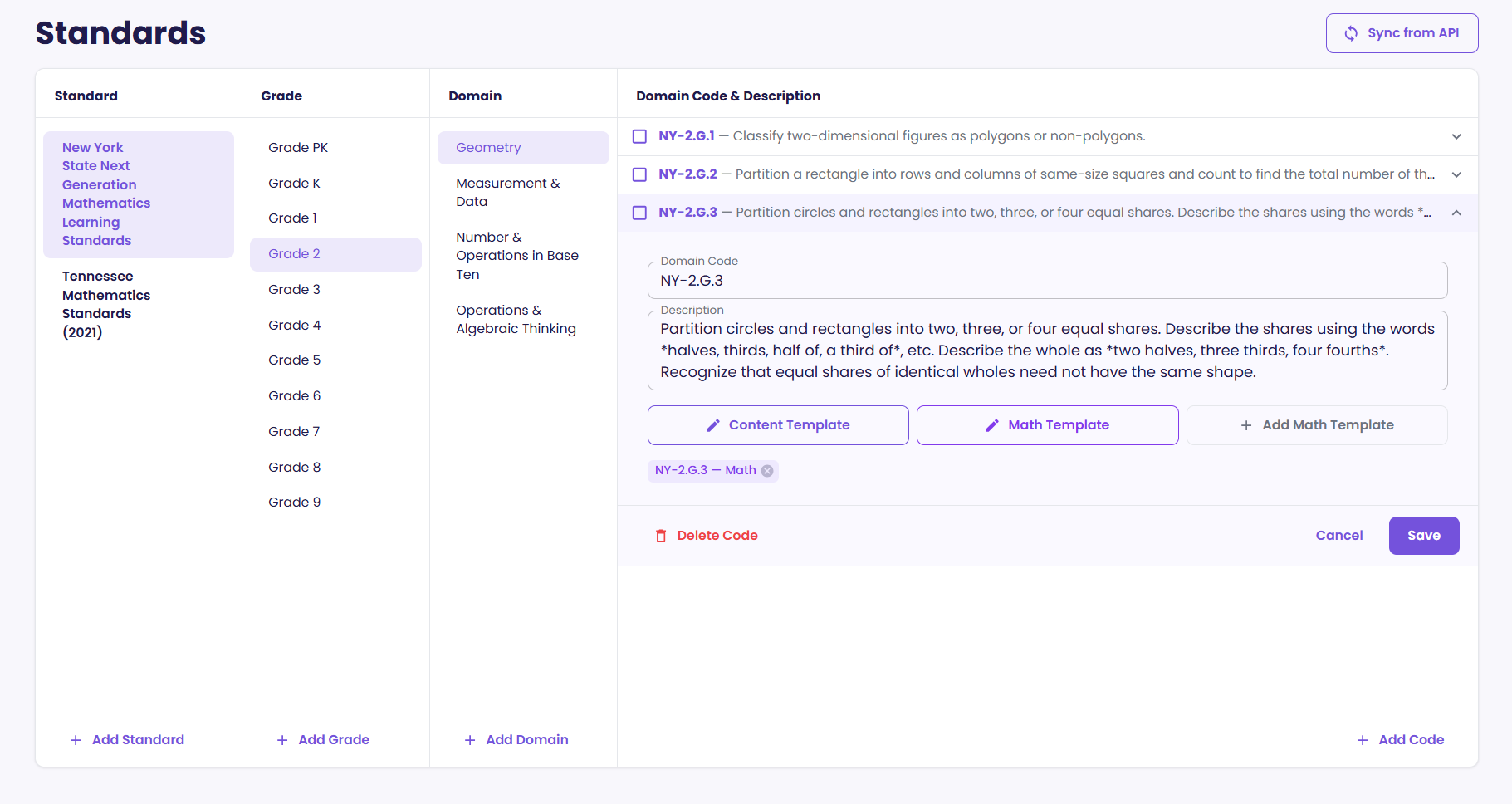Open Operations & Algebraic Thinking domain

click(523, 320)
